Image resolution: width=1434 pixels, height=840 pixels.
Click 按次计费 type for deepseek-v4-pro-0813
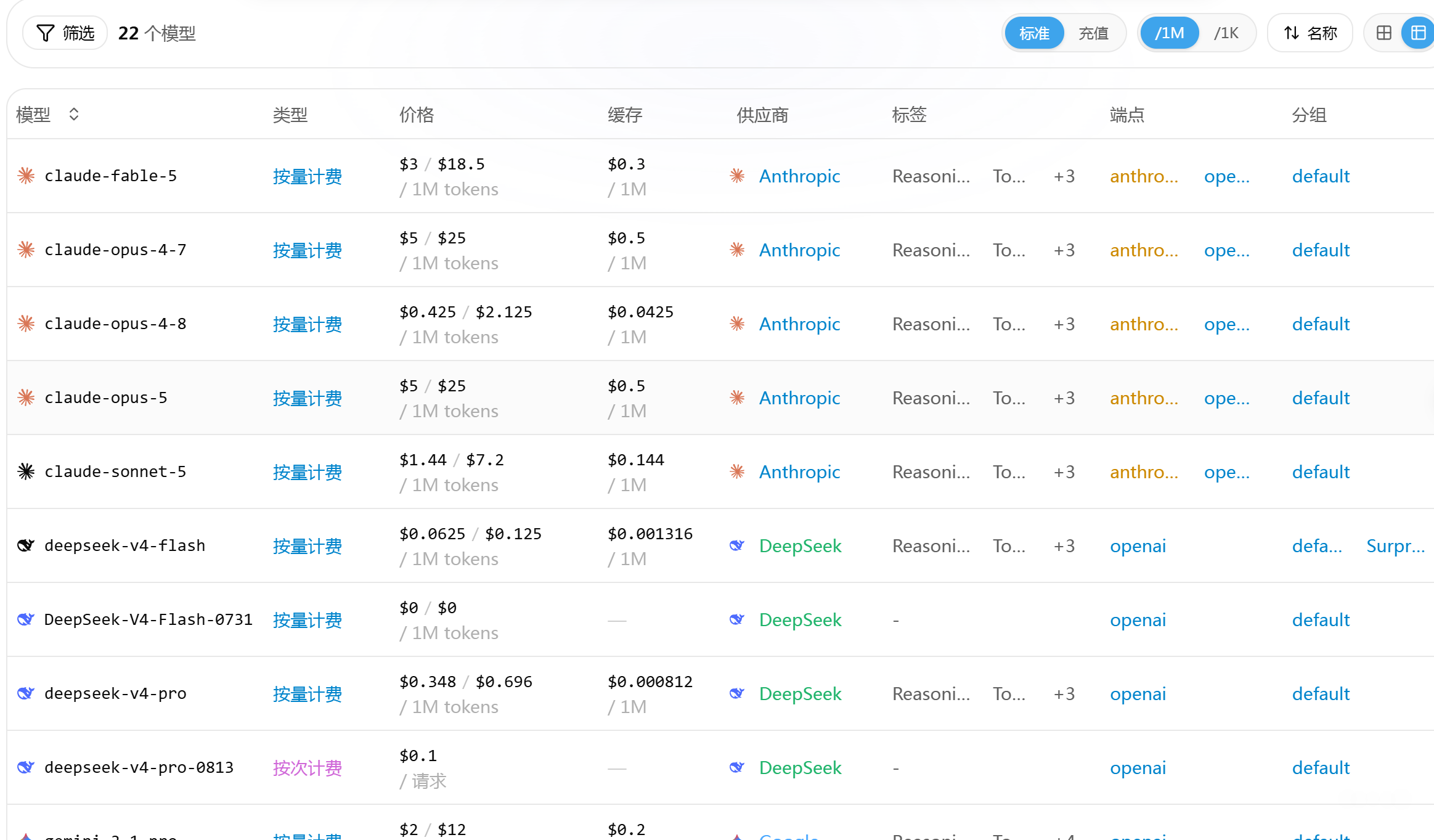(308, 768)
